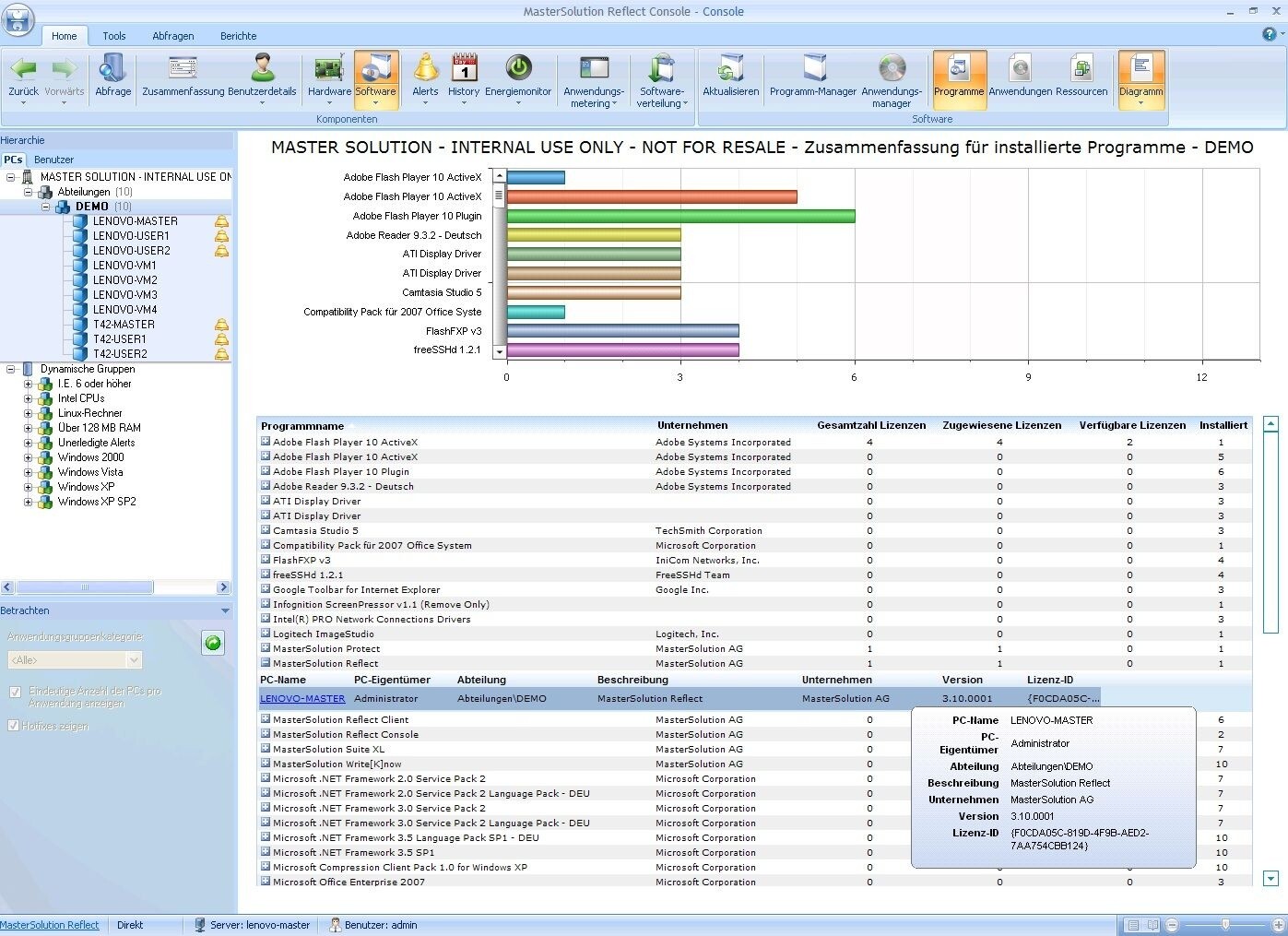Click the zoom in plus button

point(1278,925)
